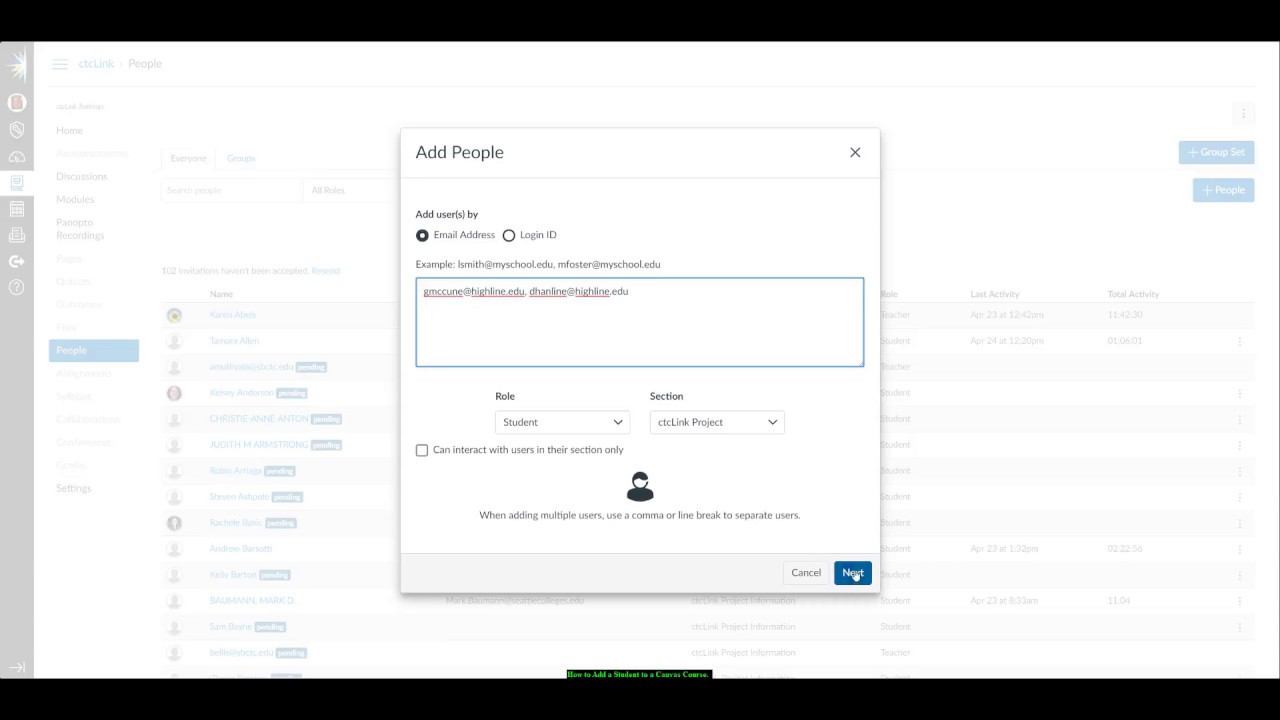The width and height of the screenshot is (1280, 720).
Task: Enable Can interact with users in section only
Action: click(x=422, y=450)
